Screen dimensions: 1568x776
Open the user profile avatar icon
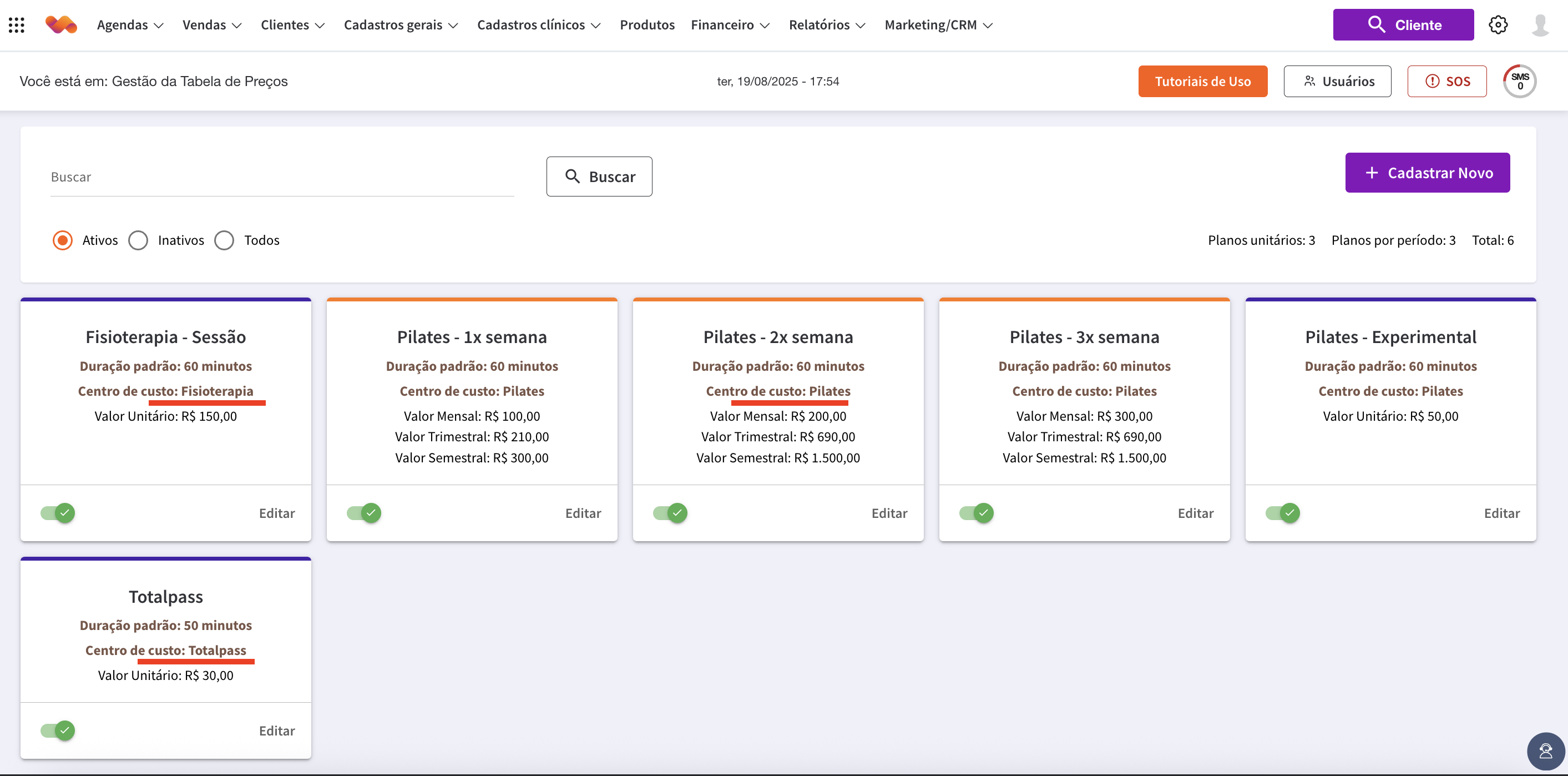coord(1540,25)
